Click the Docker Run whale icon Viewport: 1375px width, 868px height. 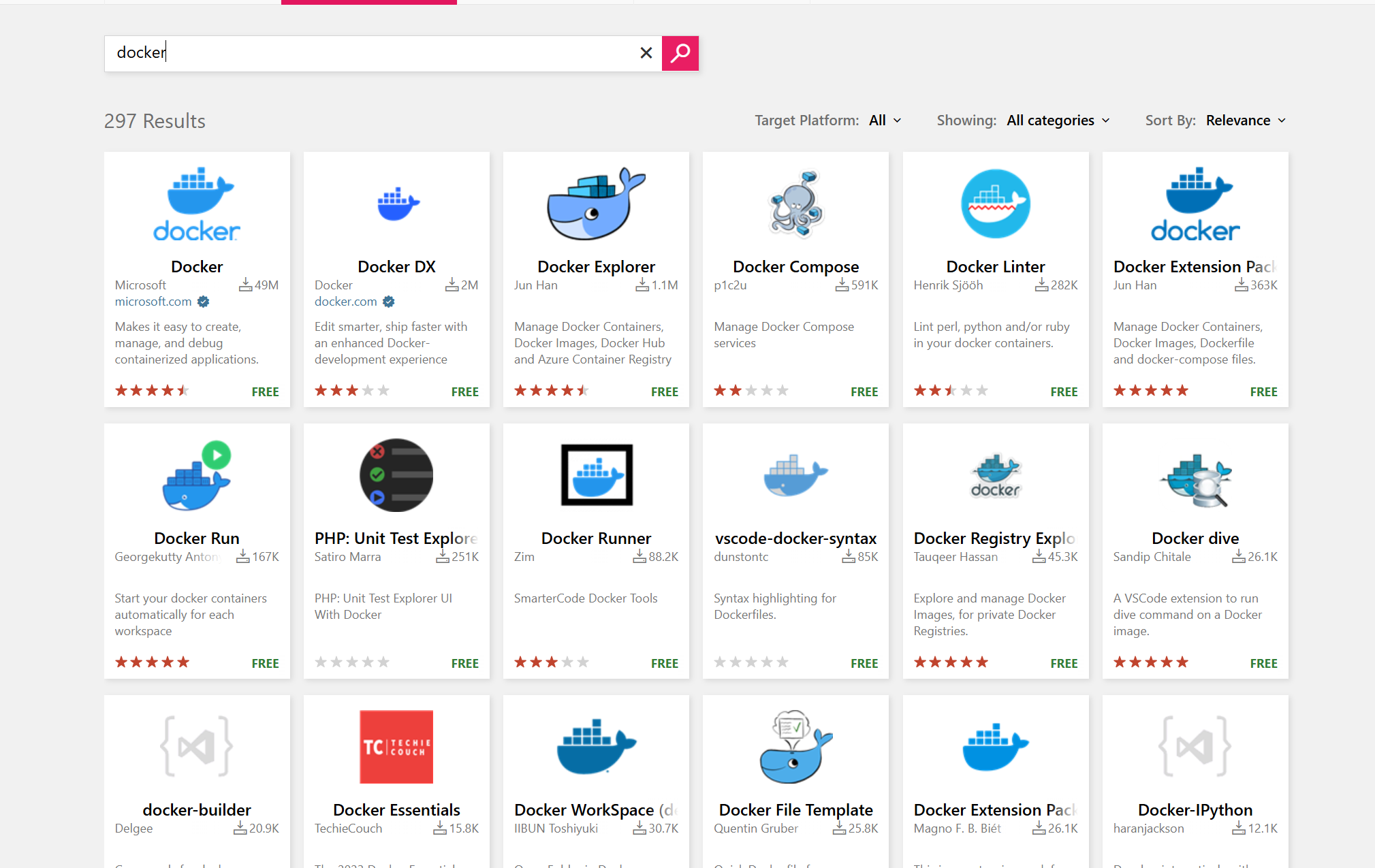pyautogui.click(x=197, y=475)
